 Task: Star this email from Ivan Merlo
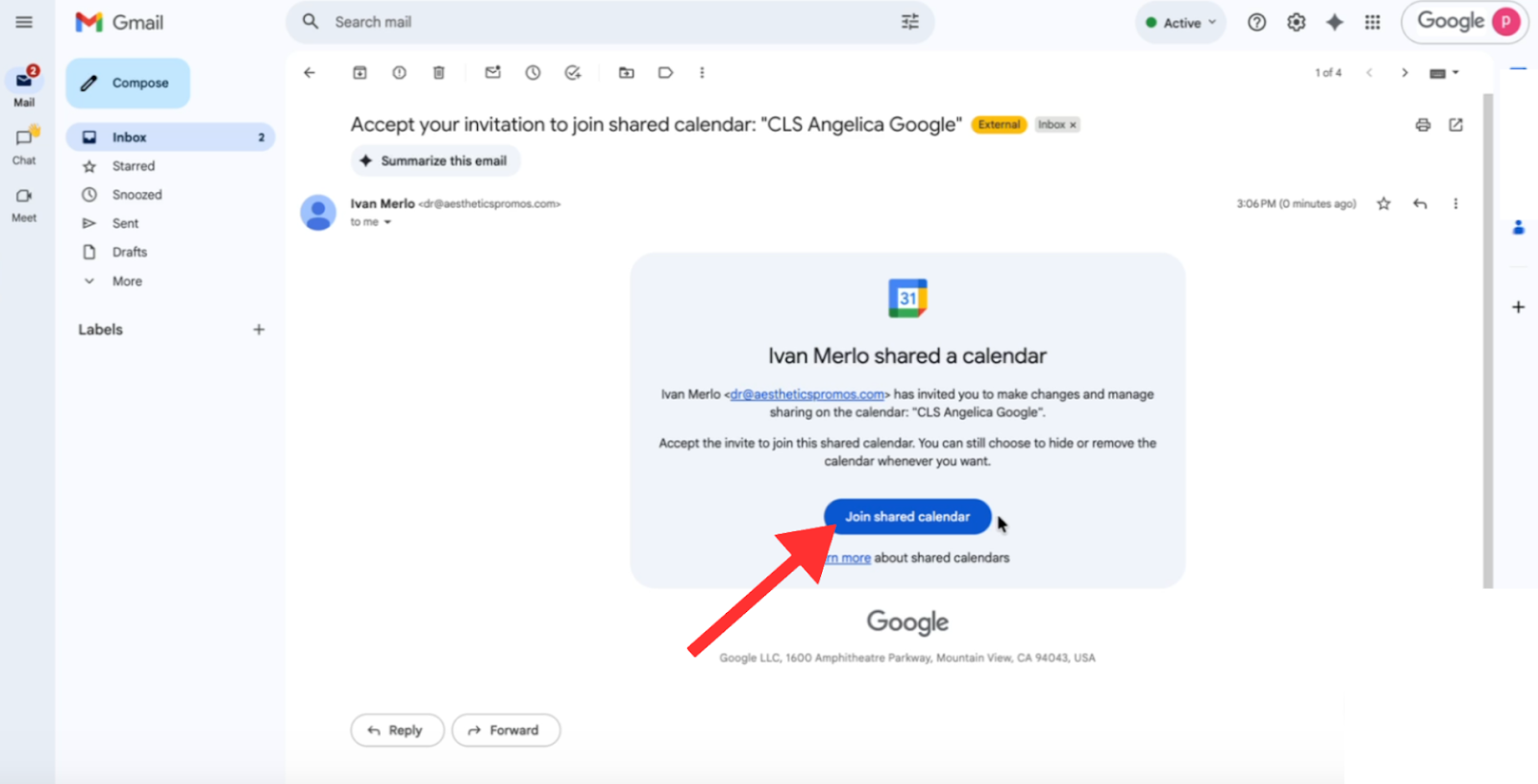pos(1383,204)
